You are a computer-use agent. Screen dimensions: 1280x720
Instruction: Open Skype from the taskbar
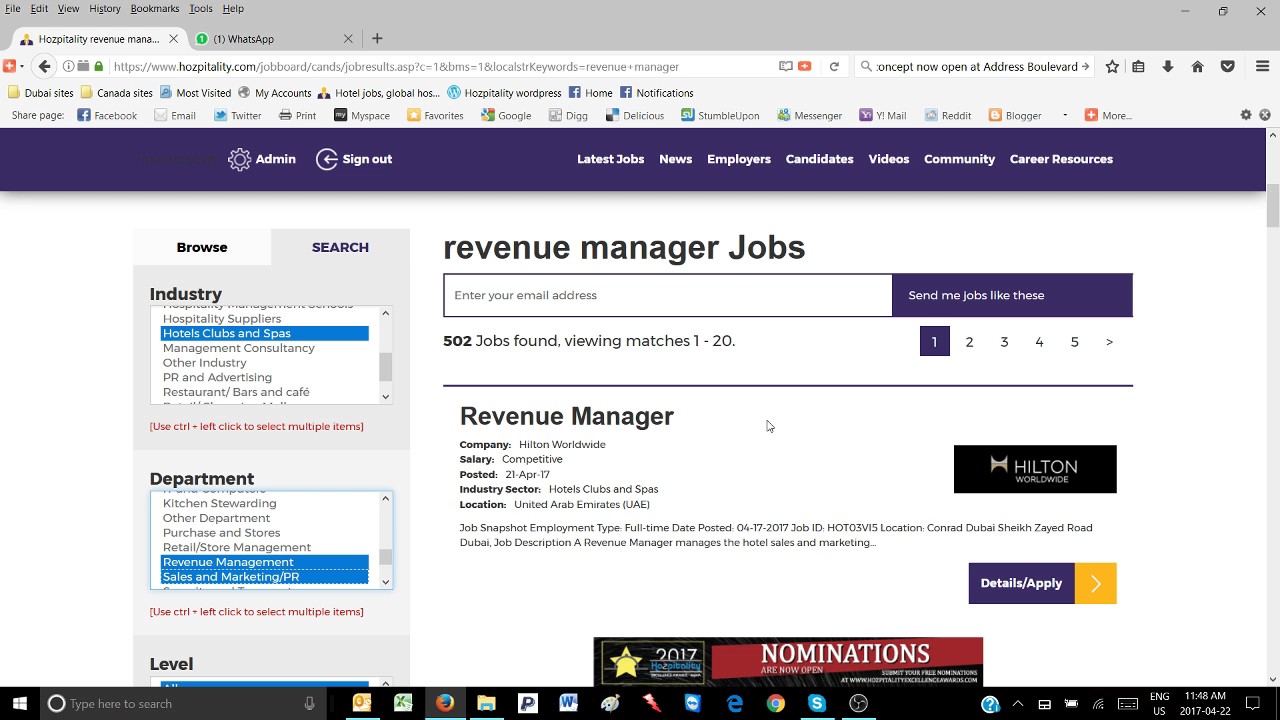[x=817, y=703]
